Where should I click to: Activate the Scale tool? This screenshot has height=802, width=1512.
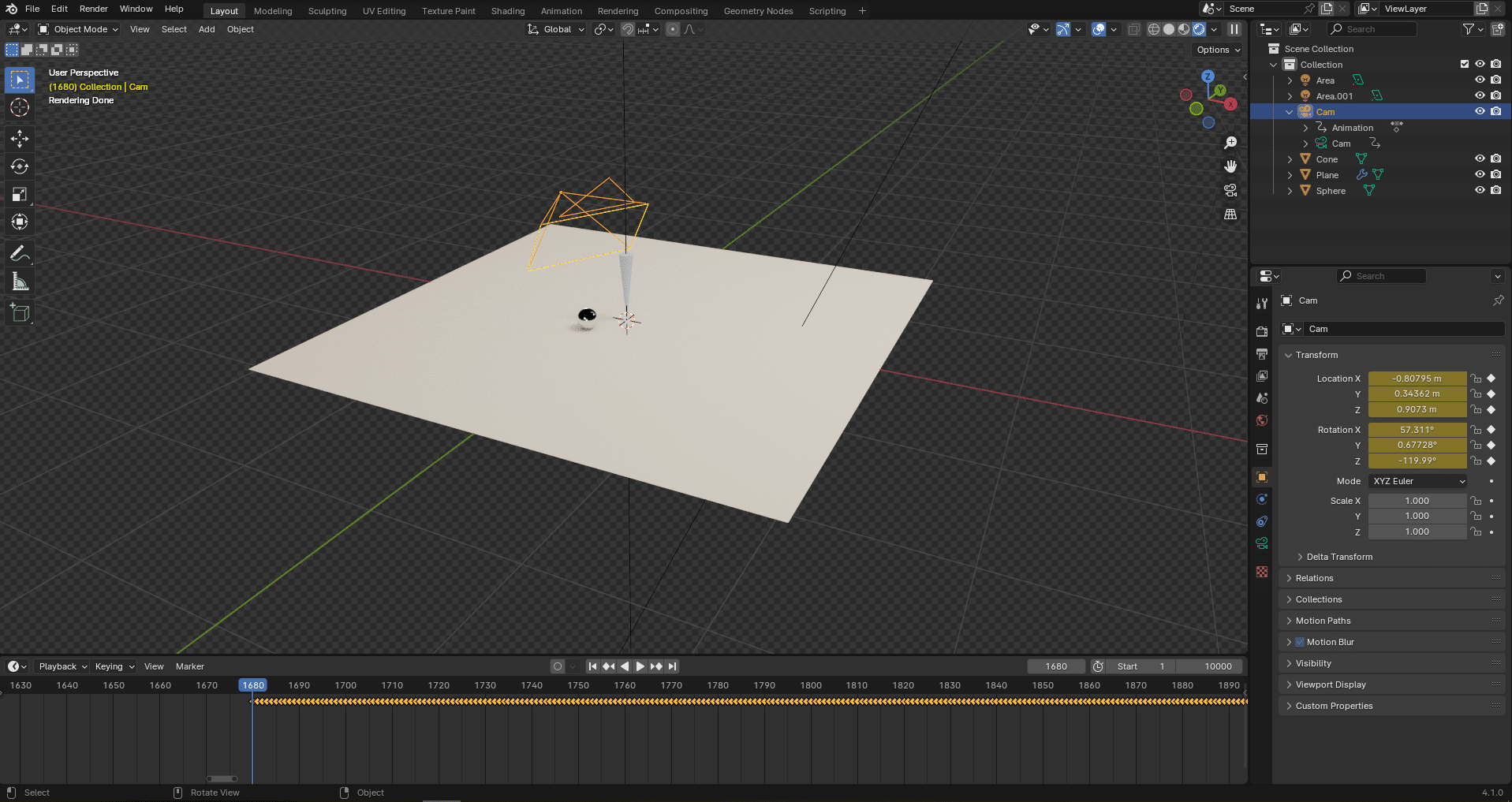(x=20, y=195)
